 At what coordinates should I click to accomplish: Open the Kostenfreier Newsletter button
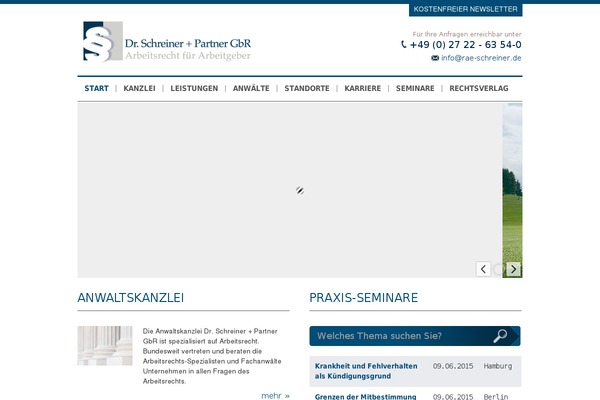[465, 9]
